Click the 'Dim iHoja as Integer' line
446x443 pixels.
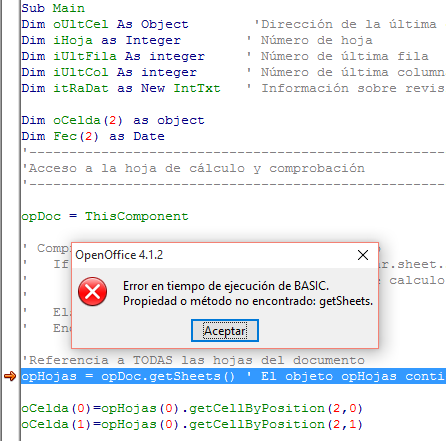pos(101,40)
